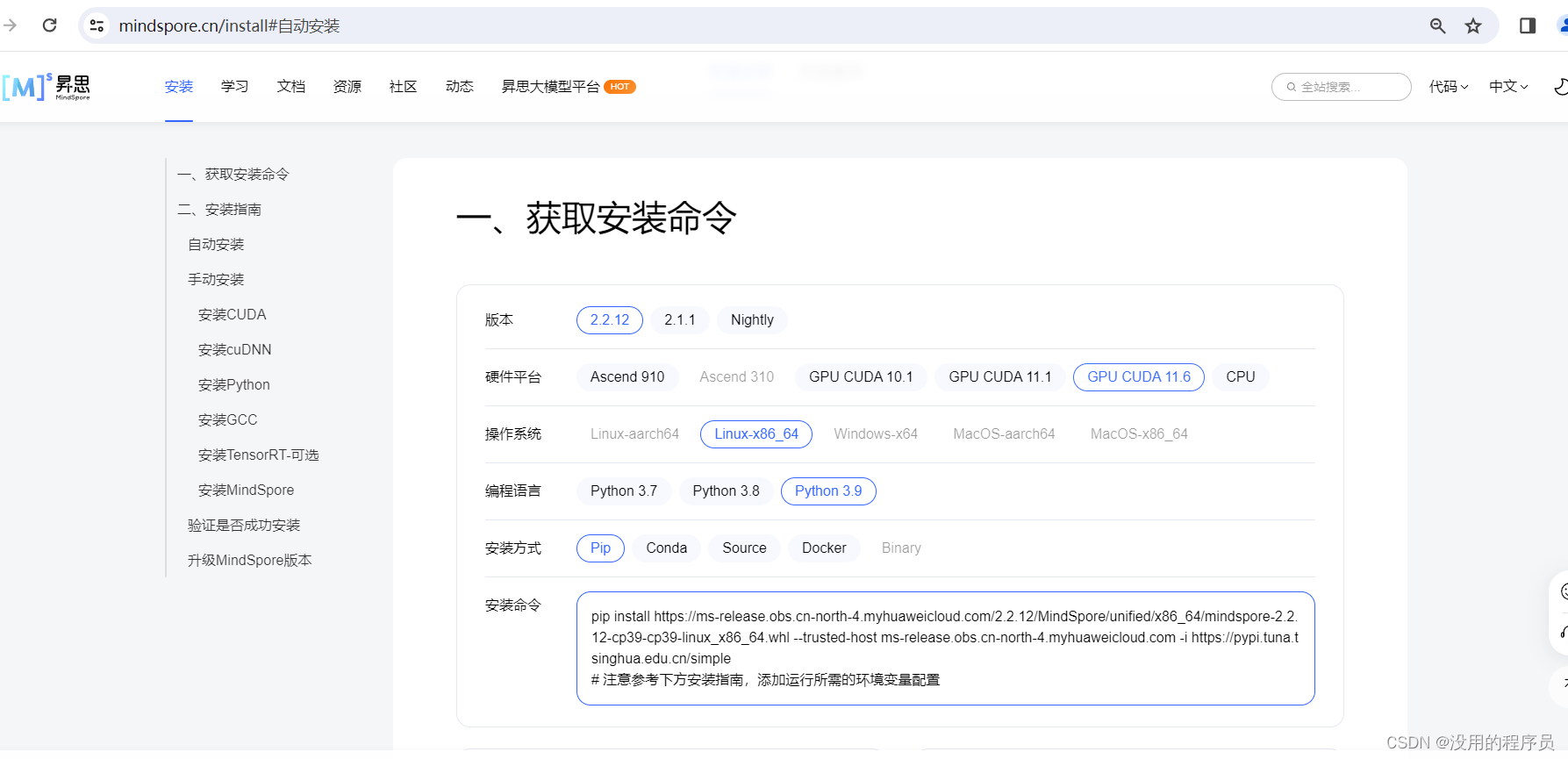Open the 资源 nav tab
Screen dimensions: 1568x759
347,87
